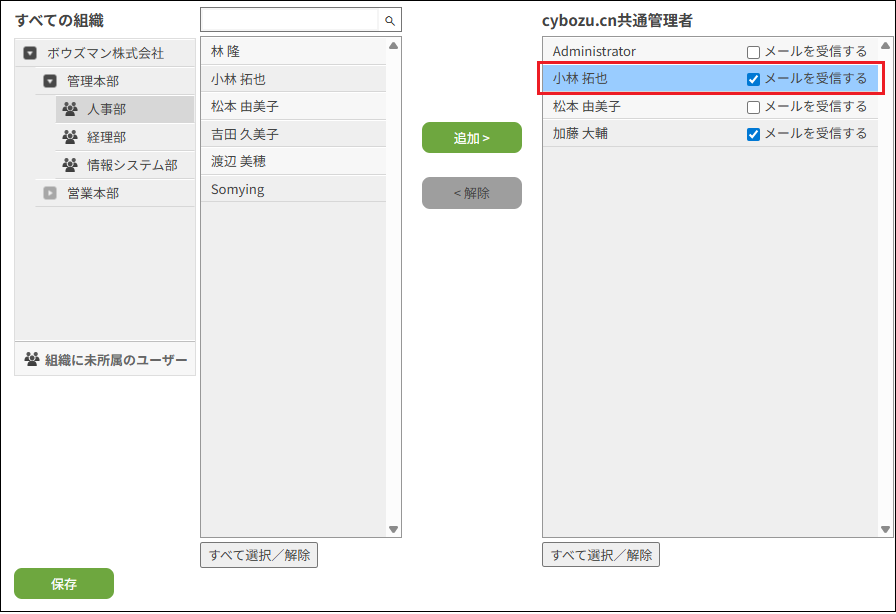
Task: Select 吉田 久美子 in the user list
Action: pos(245,134)
